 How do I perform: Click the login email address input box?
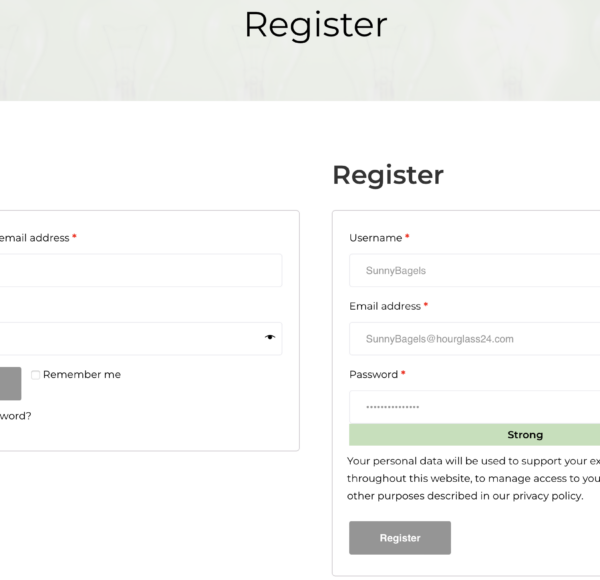(138, 271)
